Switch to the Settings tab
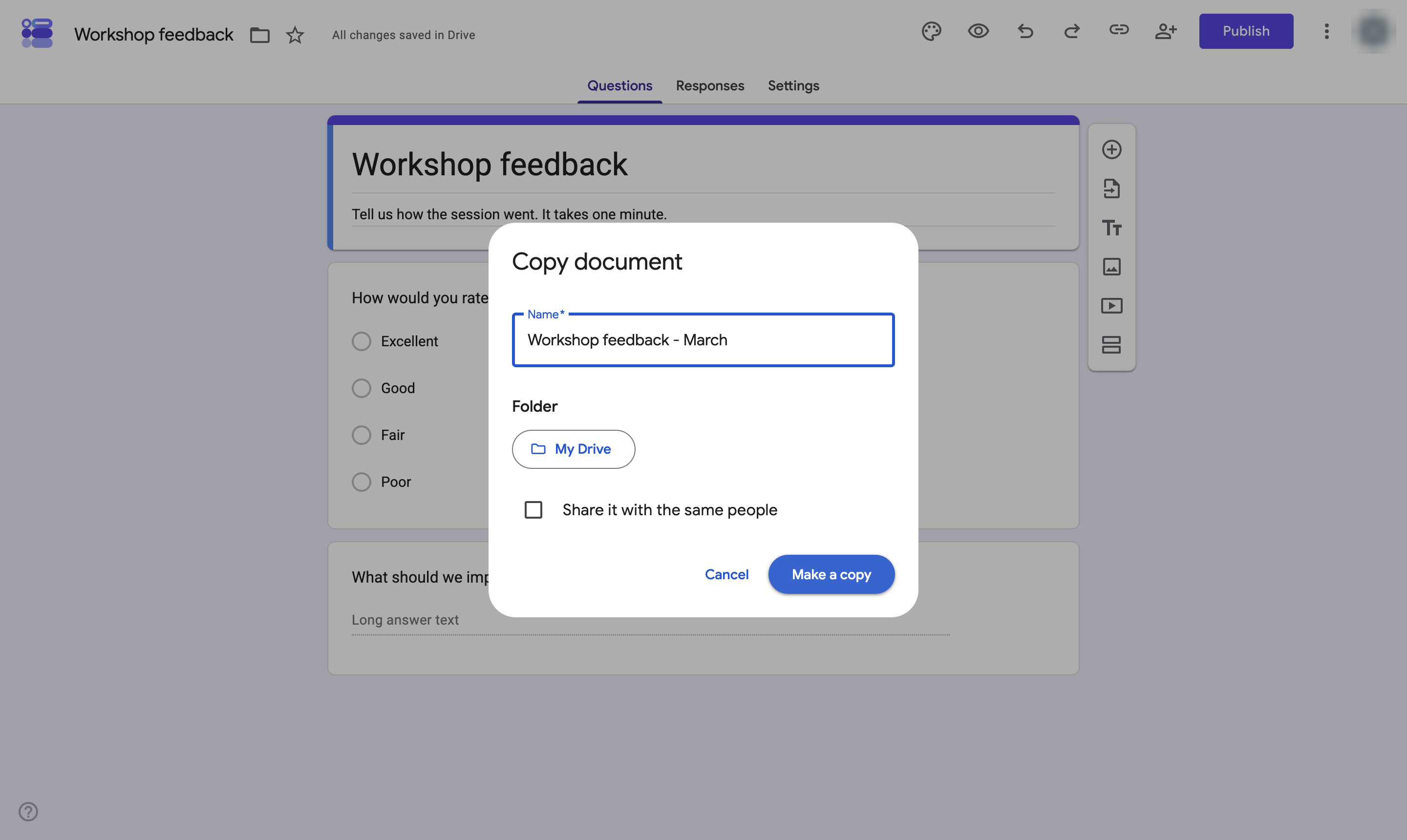The height and width of the screenshot is (840, 1407). coord(793,86)
